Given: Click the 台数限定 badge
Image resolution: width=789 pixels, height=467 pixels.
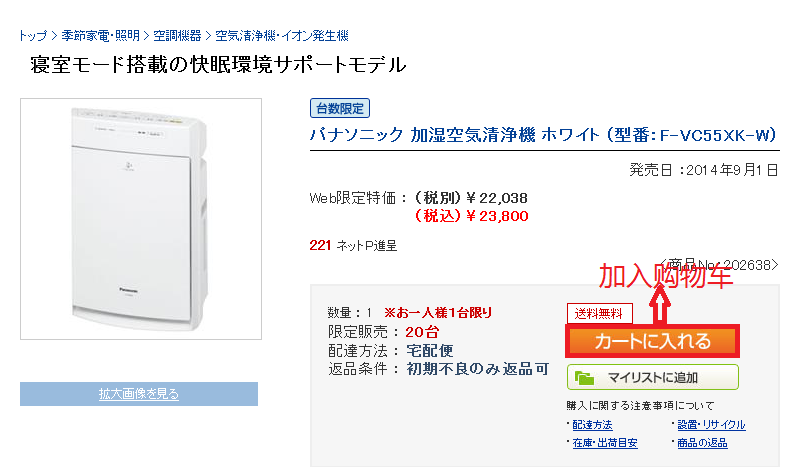Looking at the screenshot, I should (340, 108).
